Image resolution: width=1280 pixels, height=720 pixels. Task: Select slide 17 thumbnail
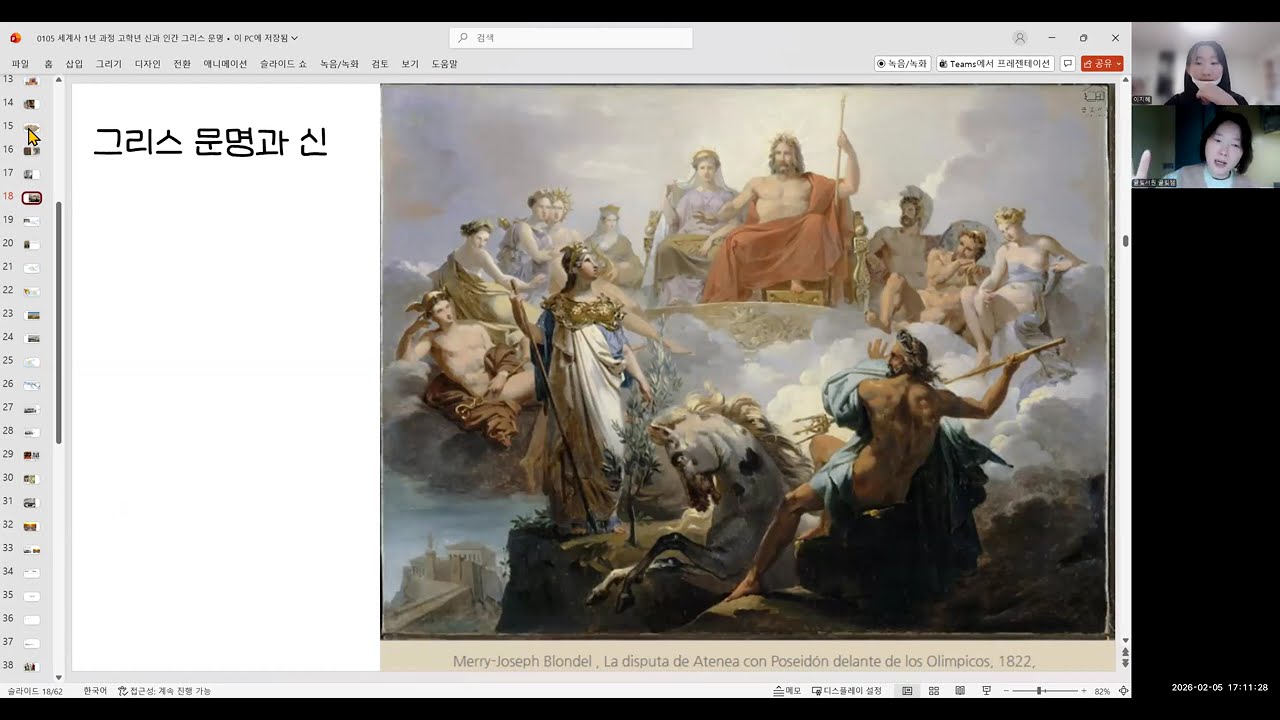coord(31,173)
